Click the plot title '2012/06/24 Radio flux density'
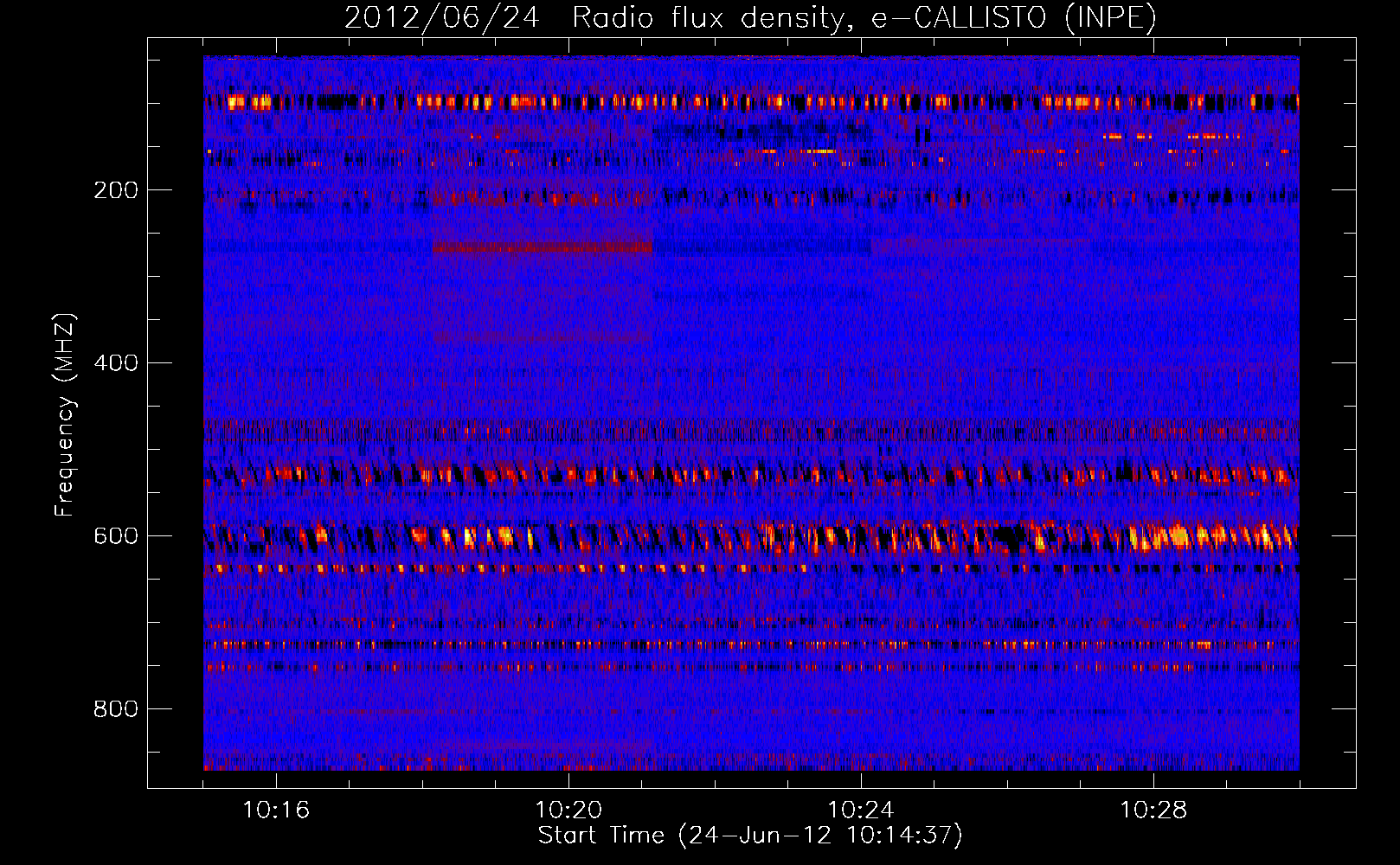Image resolution: width=1400 pixels, height=865 pixels. (750, 18)
